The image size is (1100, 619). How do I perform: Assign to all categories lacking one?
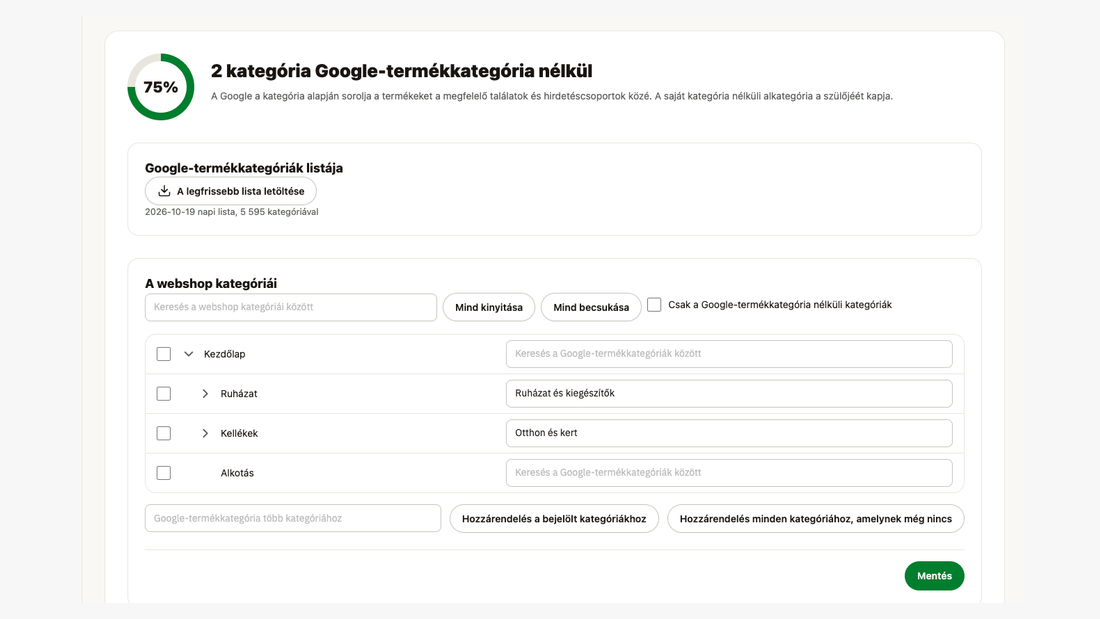815,519
